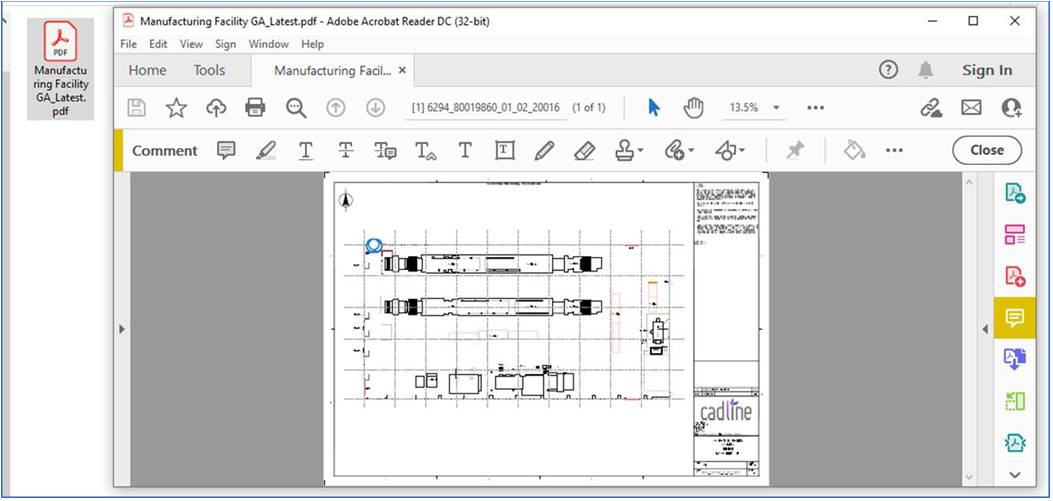Expand the left navigation pane arrow
This screenshot has height=501, width=1053.
[122, 329]
